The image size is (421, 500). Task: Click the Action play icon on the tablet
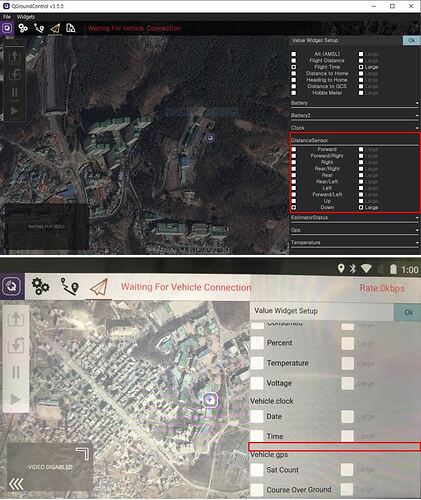16,399
